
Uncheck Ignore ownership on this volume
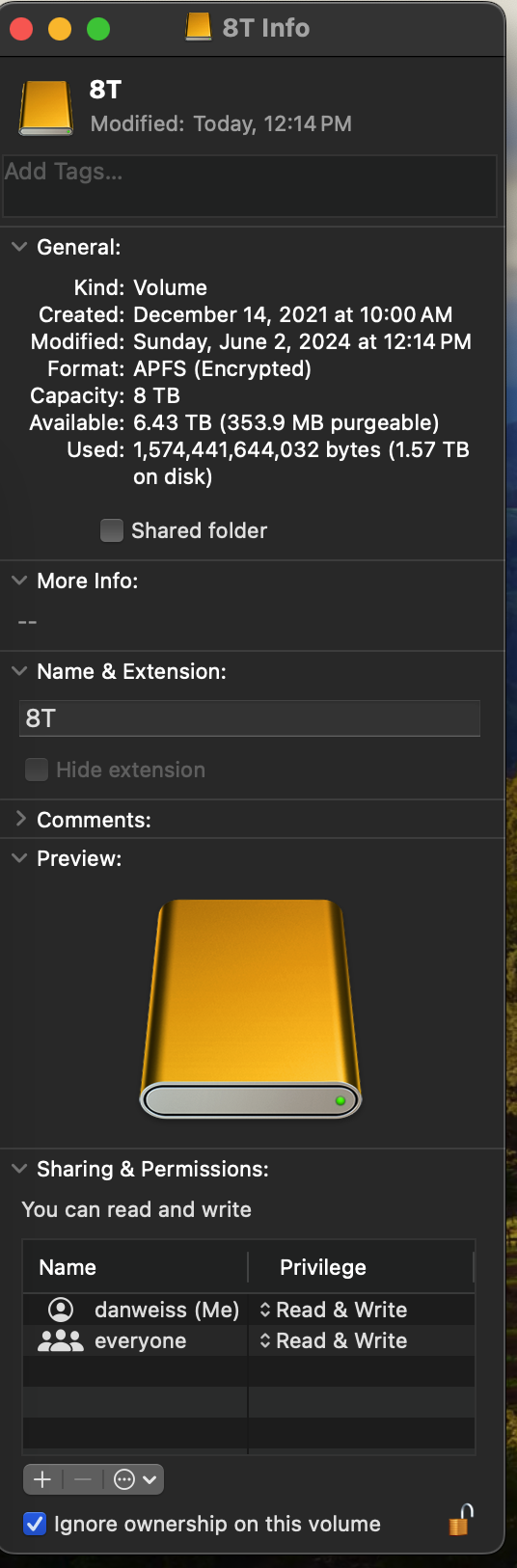click(x=35, y=1524)
